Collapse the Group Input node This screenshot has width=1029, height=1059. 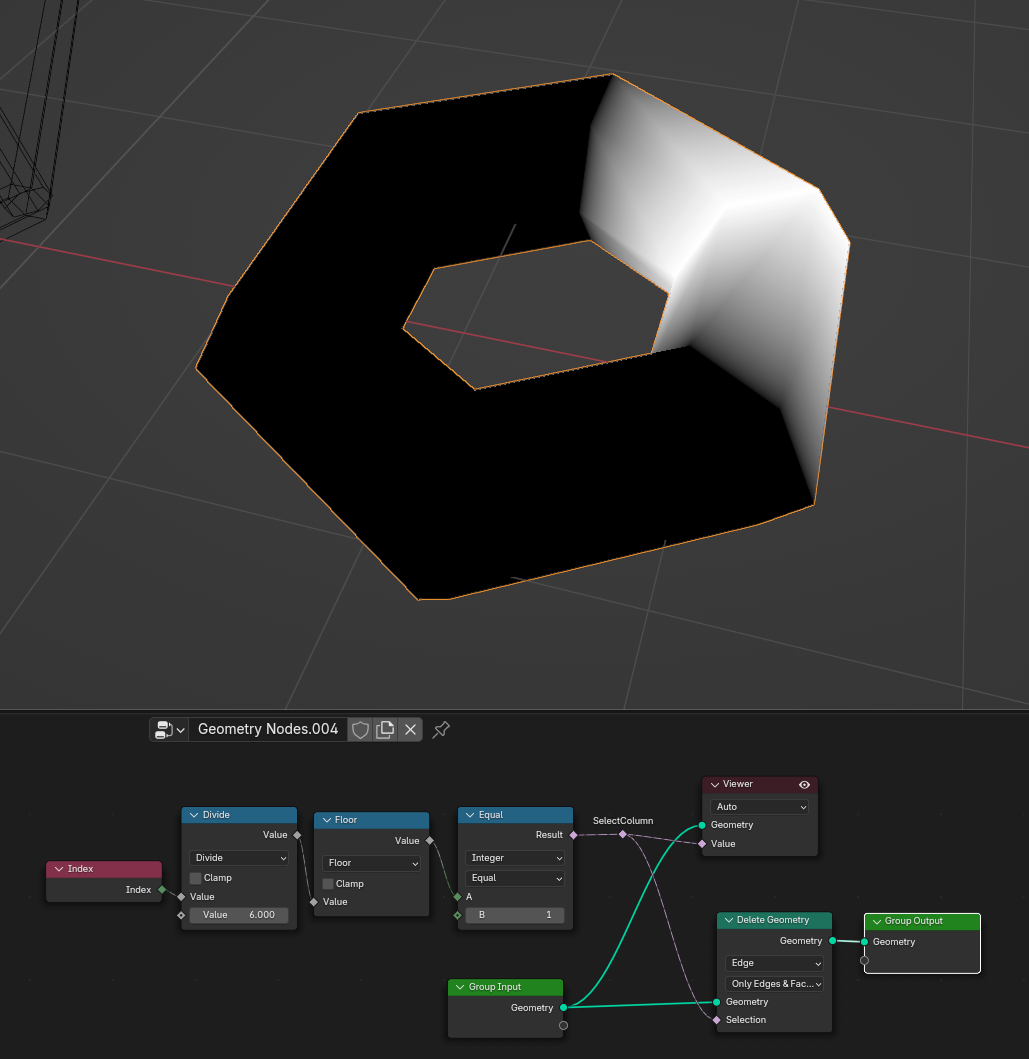point(460,987)
